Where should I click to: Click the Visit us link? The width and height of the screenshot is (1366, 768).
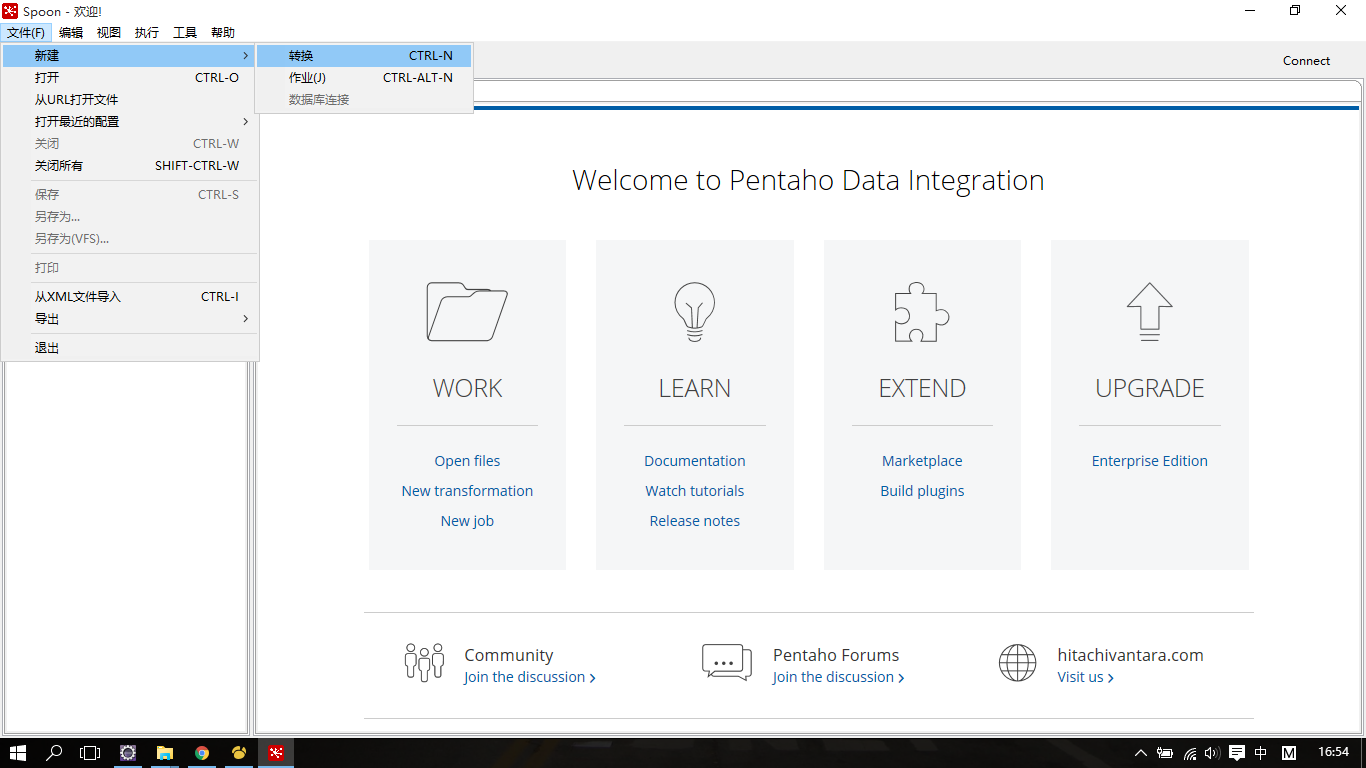(x=1085, y=677)
